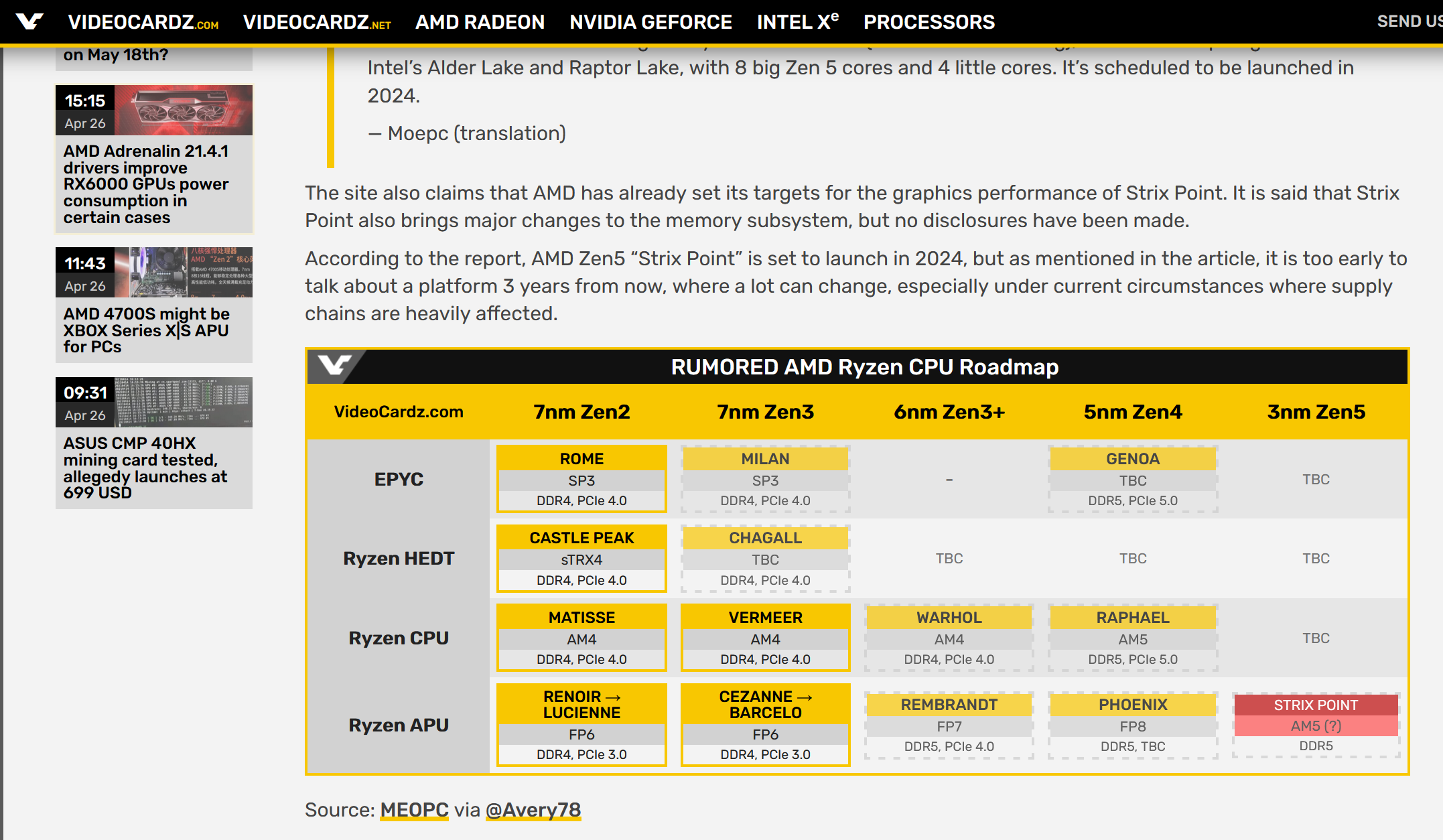Open Radeon graphics card thumbnail at 15:15
Screen dimensions: 1443x840
pos(183,111)
